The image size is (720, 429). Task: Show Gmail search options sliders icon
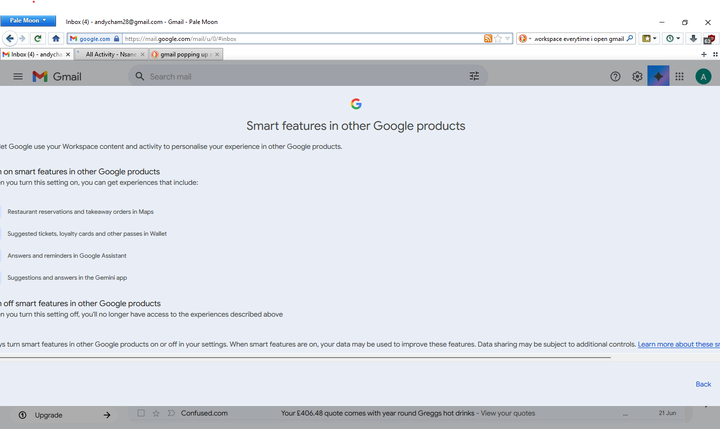(474, 76)
